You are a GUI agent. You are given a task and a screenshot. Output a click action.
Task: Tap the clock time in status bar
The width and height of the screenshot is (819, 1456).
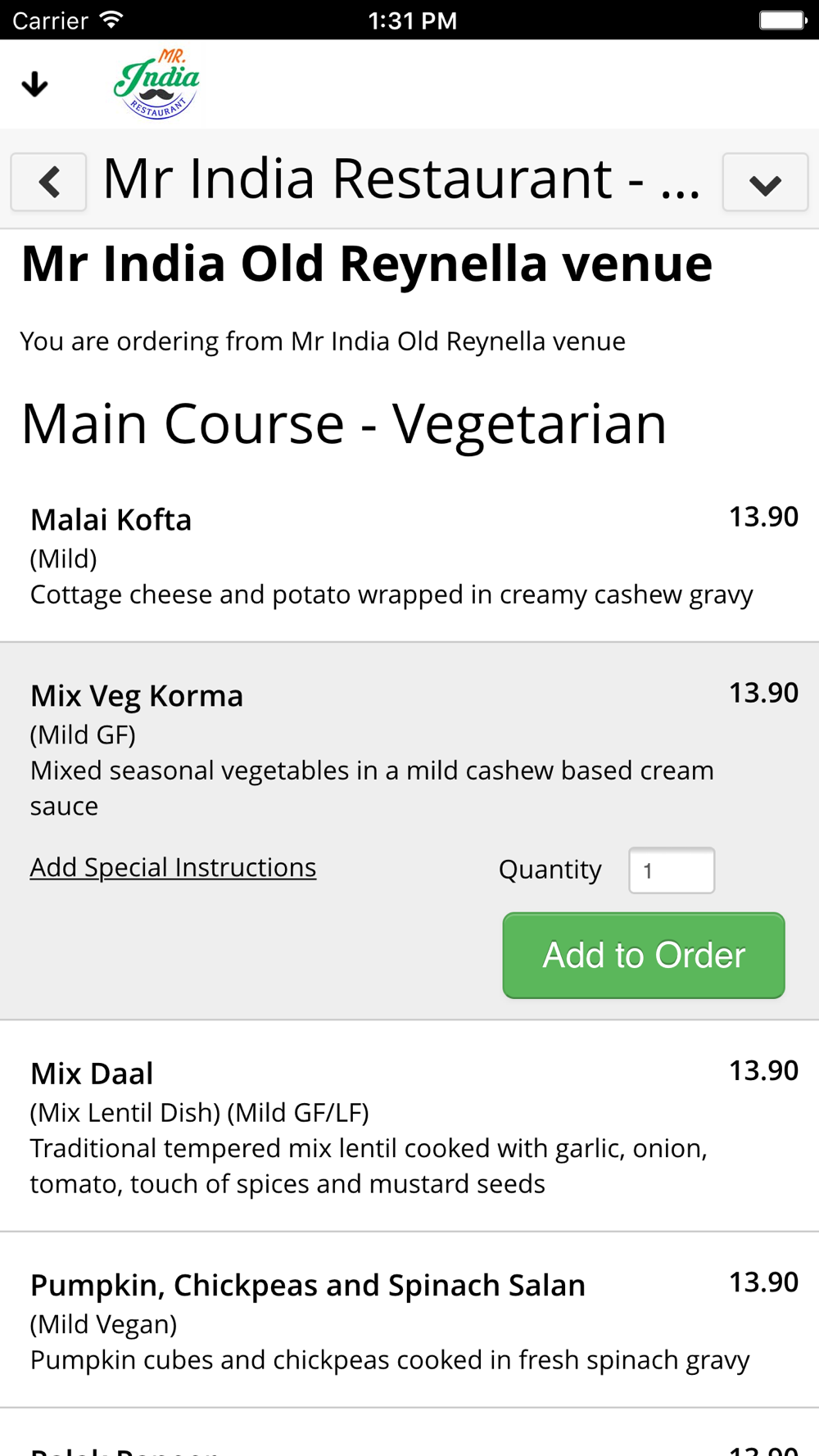coord(413,20)
